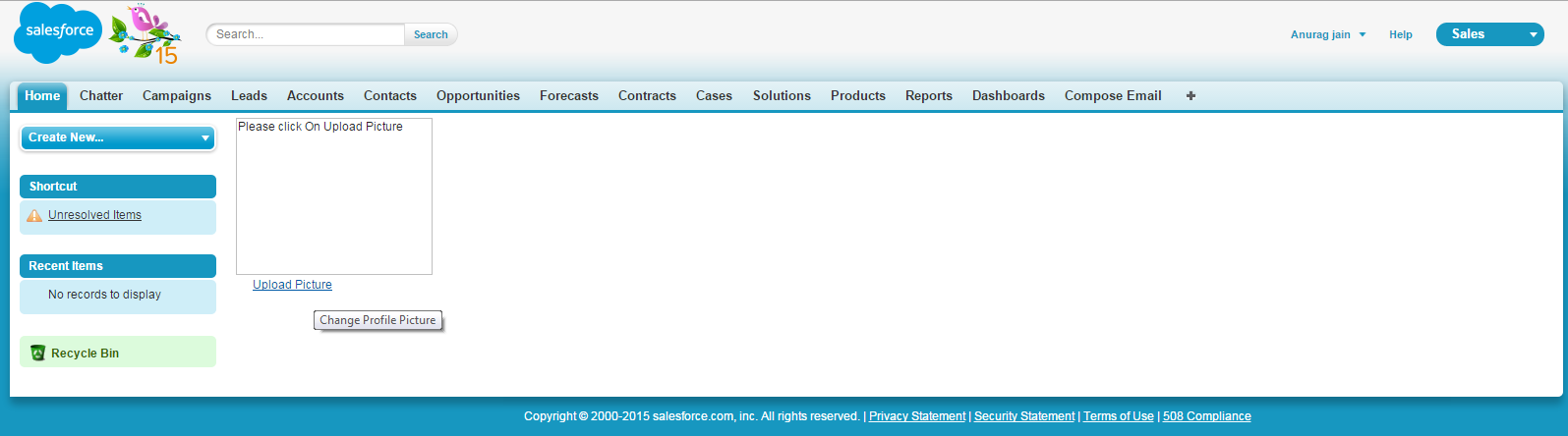Open the Unresolved Items link

94,215
